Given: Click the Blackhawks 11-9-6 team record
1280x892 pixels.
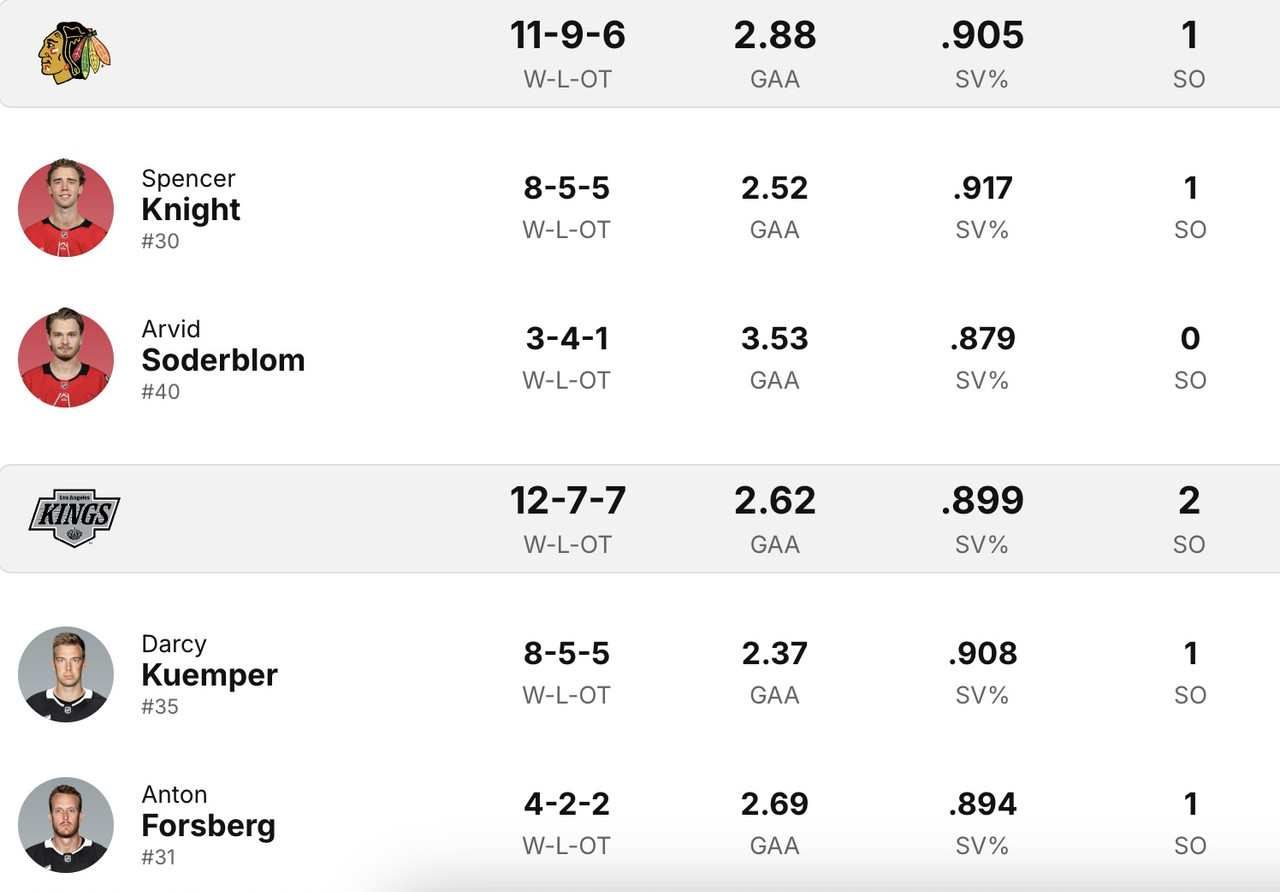Looking at the screenshot, I should pos(567,36).
